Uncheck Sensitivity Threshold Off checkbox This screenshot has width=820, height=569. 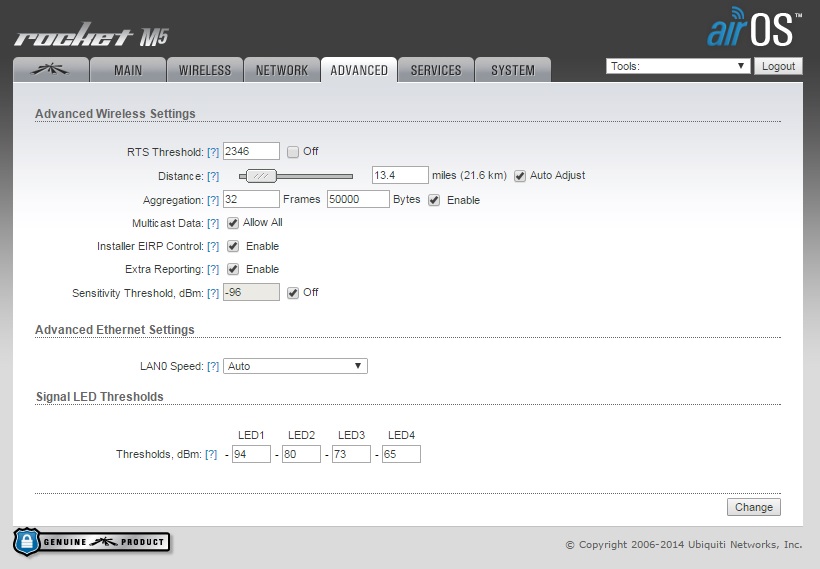pyautogui.click(x=293, y=293)
